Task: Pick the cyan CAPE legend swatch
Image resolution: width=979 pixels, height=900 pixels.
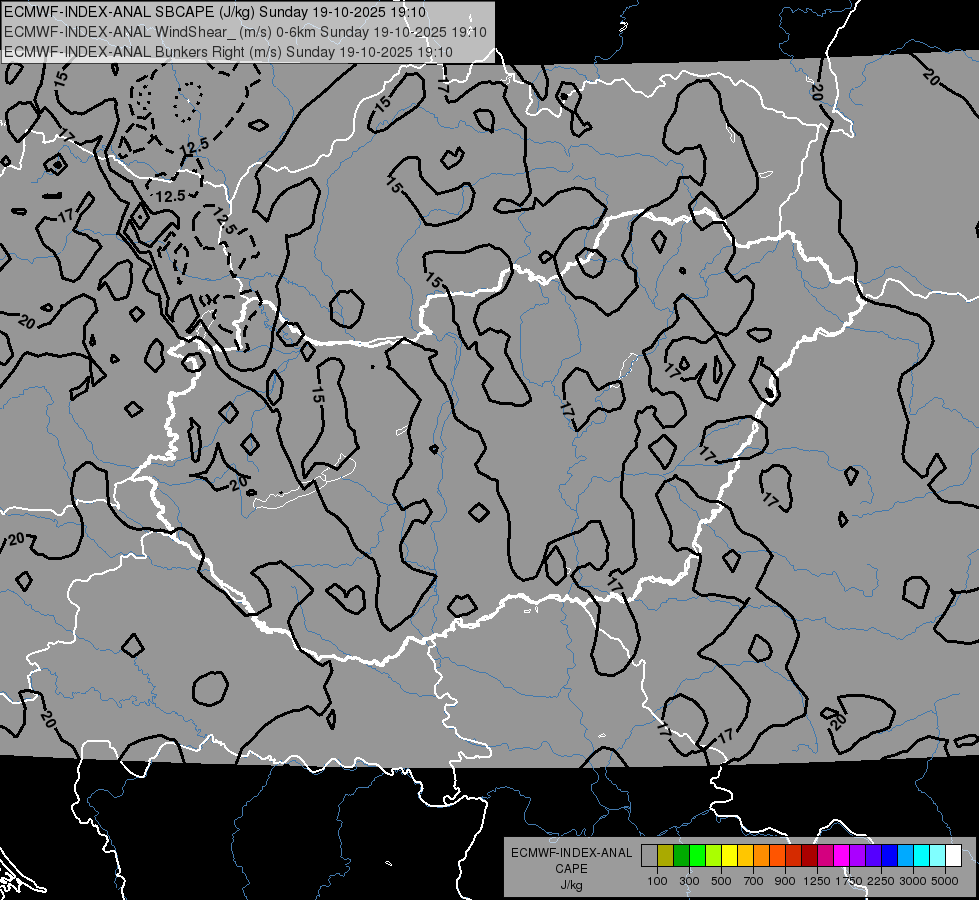Action: click(x=922, y=856)
